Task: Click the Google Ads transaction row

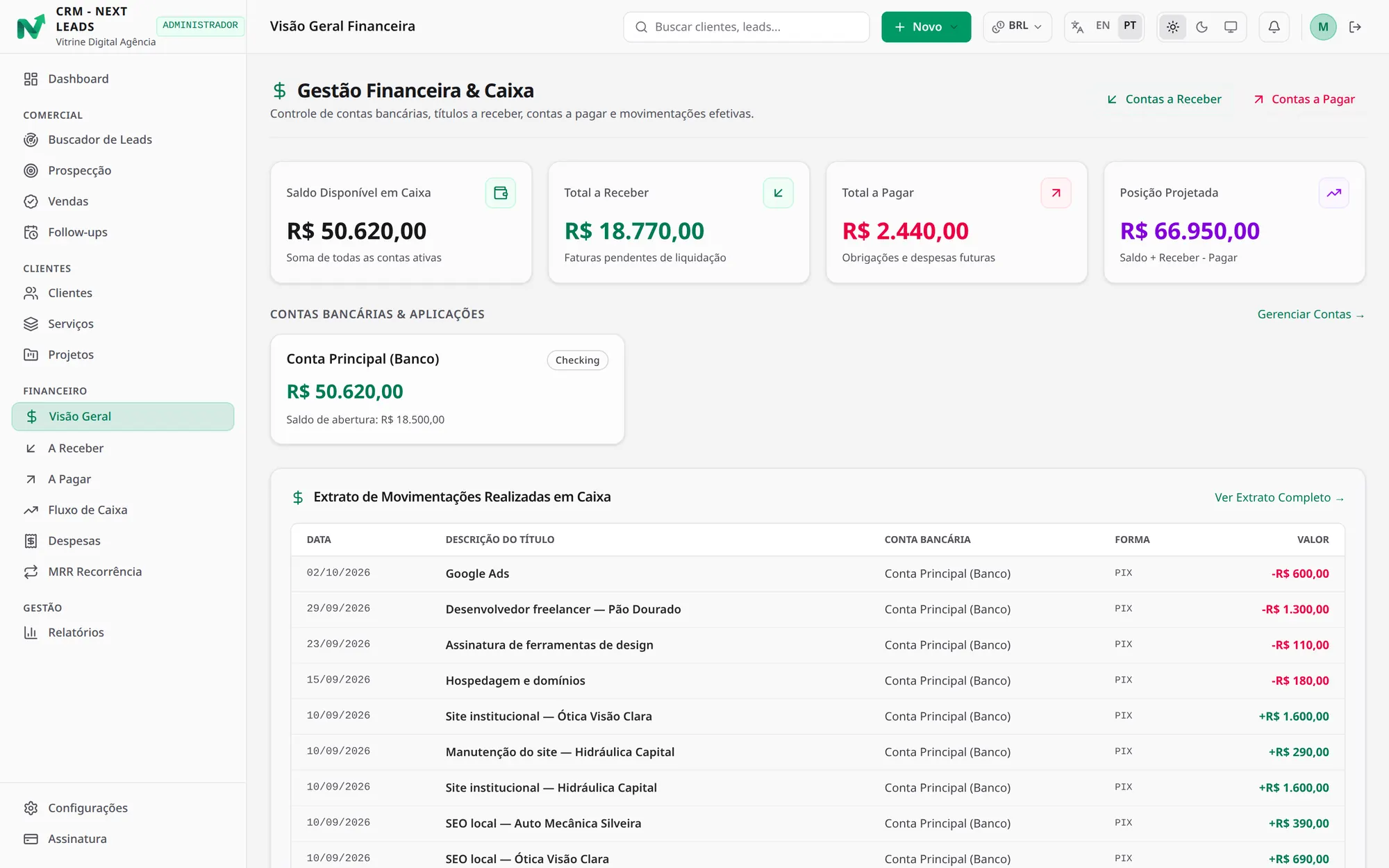Action: click(x=817, y=574)
